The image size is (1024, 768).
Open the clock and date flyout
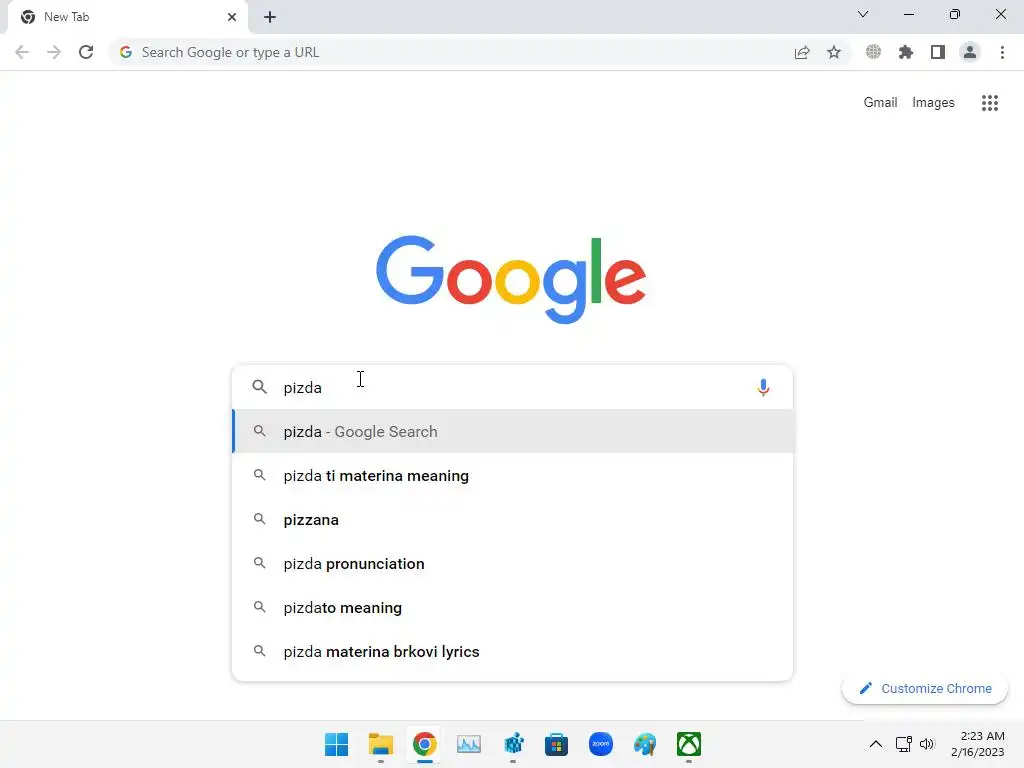(x=977, y=744)
